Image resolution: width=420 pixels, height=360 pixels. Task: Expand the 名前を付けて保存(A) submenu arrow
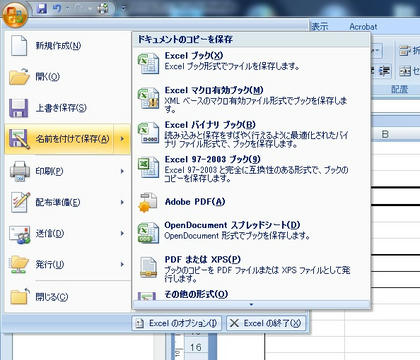click(x=122, y=139)
